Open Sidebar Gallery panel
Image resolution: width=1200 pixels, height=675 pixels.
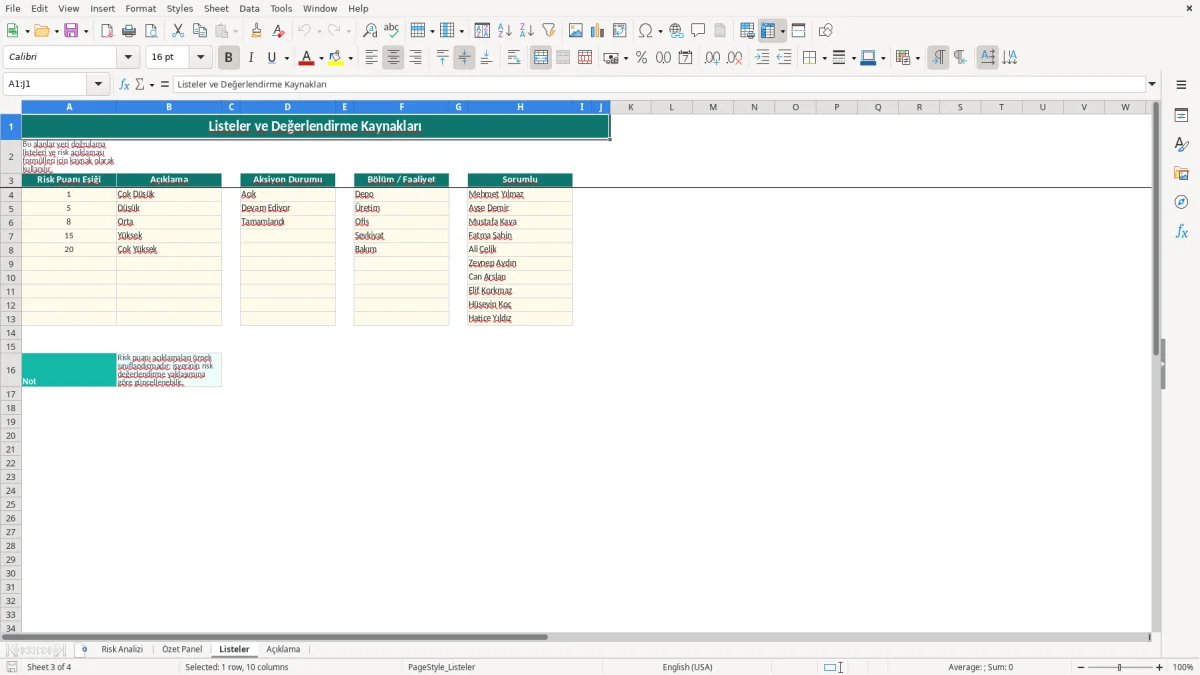(x=1181, y=174)
